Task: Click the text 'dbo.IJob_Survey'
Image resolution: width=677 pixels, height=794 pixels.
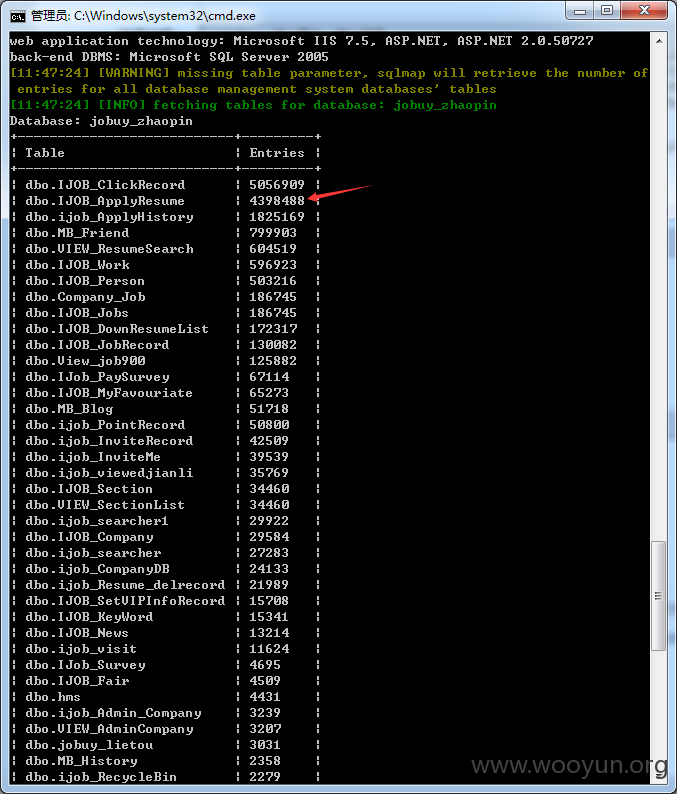Action: [86, 665]
